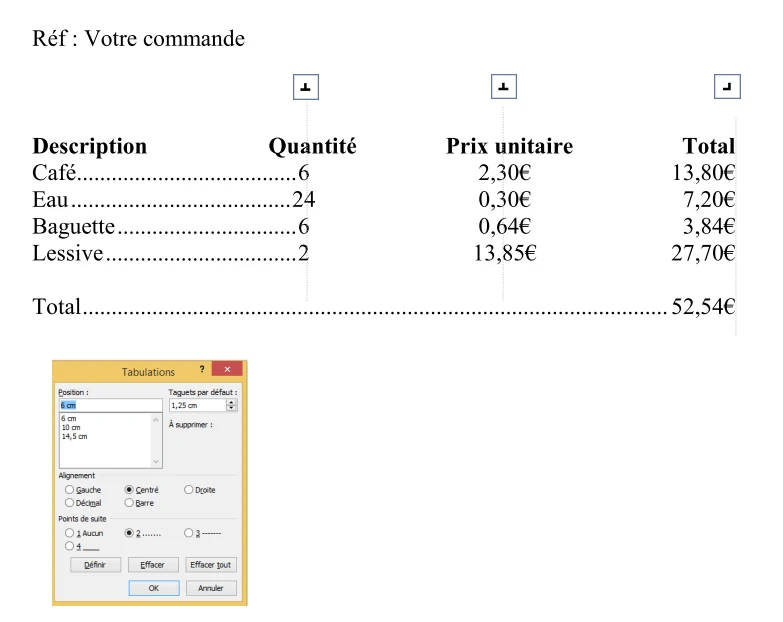The image size is (783, 622).
Task: Select leader option 1 Aucun
Action: tap(69, 533)
